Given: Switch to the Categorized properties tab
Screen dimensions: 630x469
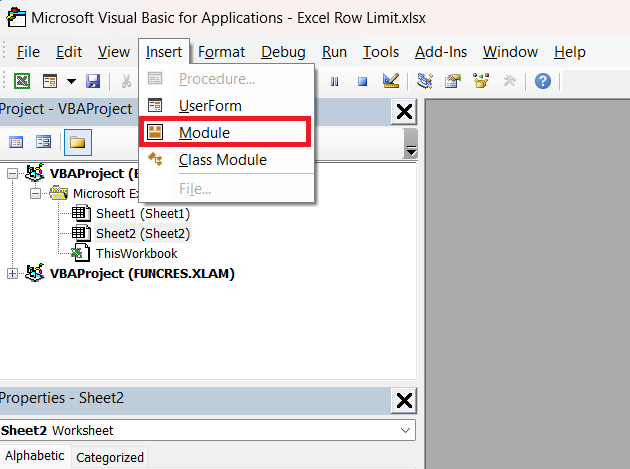Looking at the screenshot, I should tap(110, 457).
